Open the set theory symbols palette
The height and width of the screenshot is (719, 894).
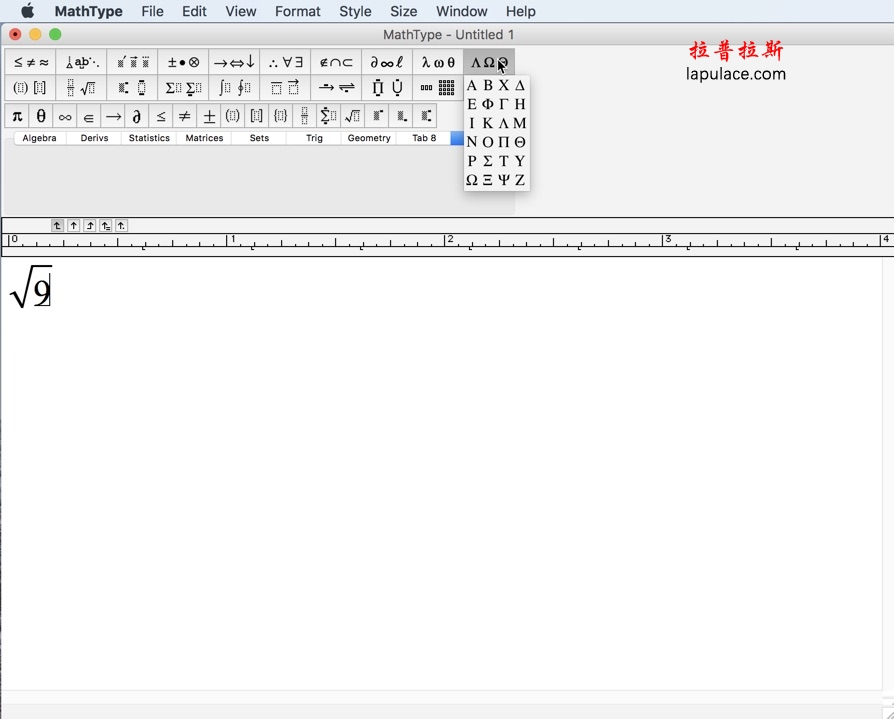click(335, 61)
